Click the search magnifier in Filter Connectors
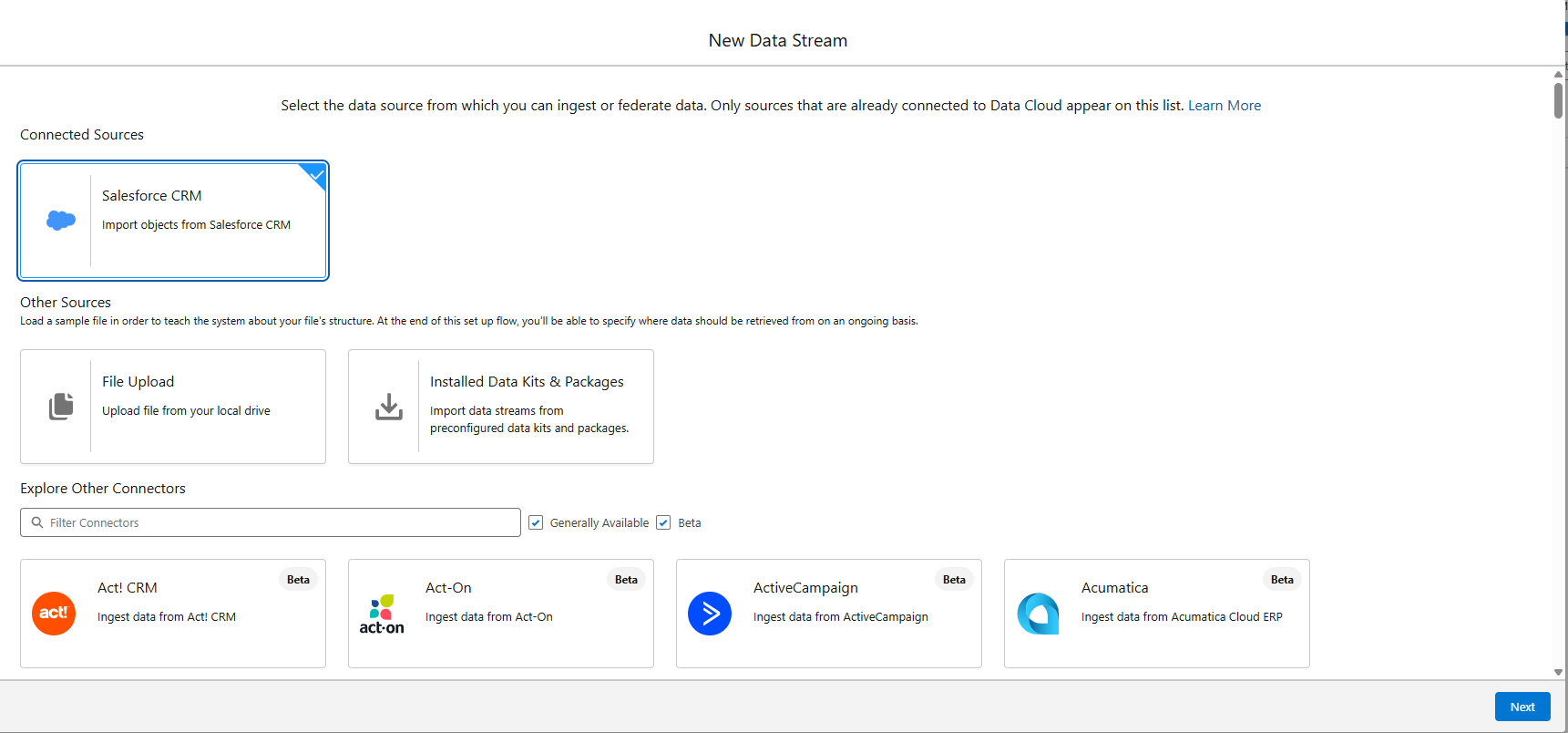The height and width of the screenshot is (733, 1568). 37,522
